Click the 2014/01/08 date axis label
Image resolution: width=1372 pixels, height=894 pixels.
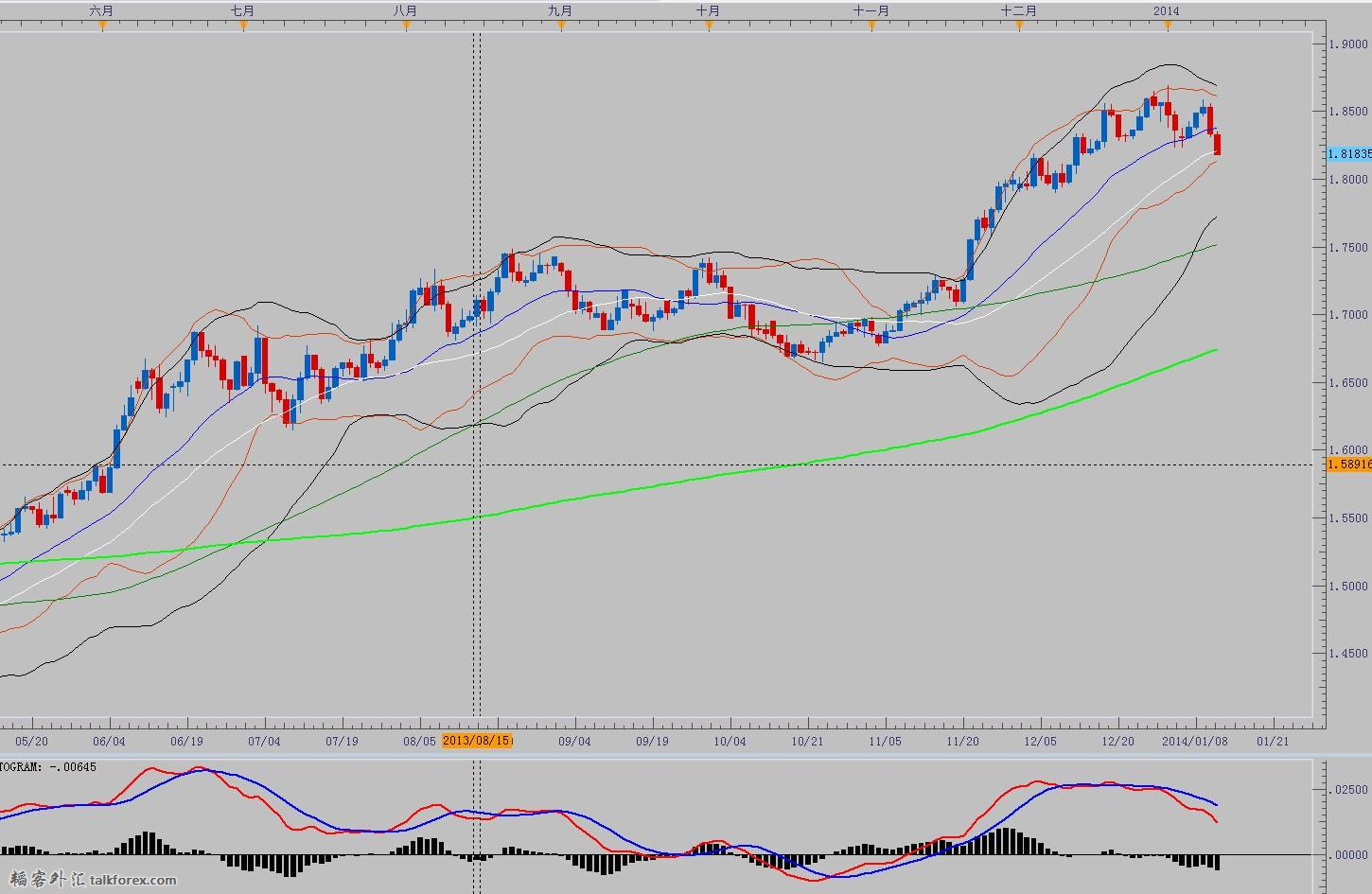1195,742
